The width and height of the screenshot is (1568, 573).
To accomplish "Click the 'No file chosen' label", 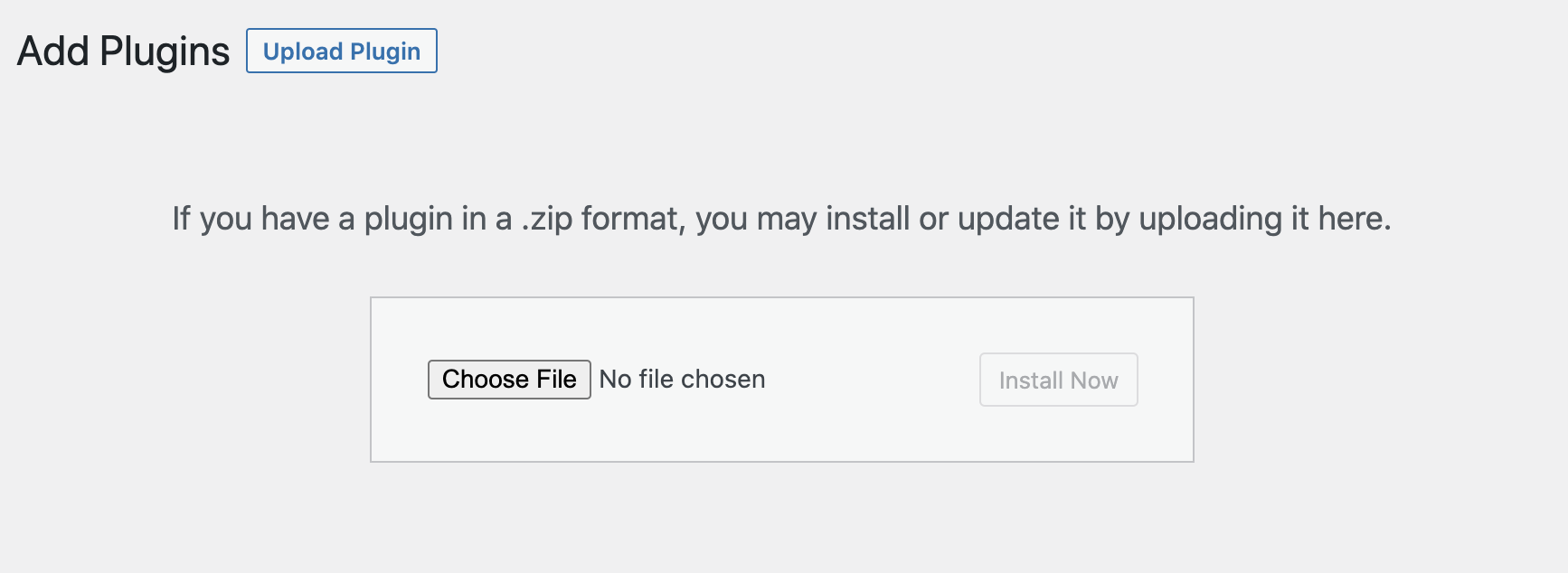I will pyautogui.click(x=682, y=380).
